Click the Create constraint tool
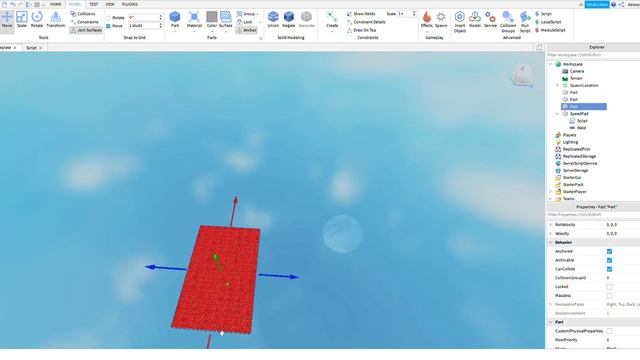640x360 pixels. click(x=332, y=18)
